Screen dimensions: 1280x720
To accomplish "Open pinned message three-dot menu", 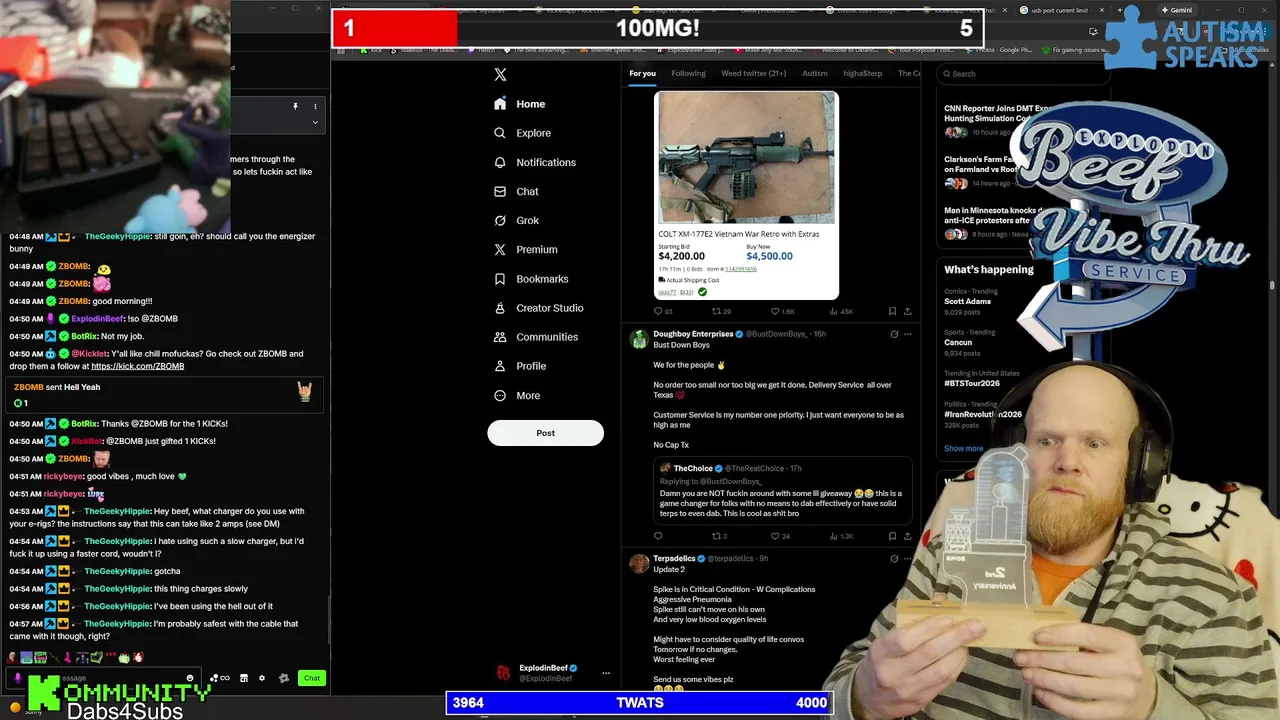I will [315, 106].
